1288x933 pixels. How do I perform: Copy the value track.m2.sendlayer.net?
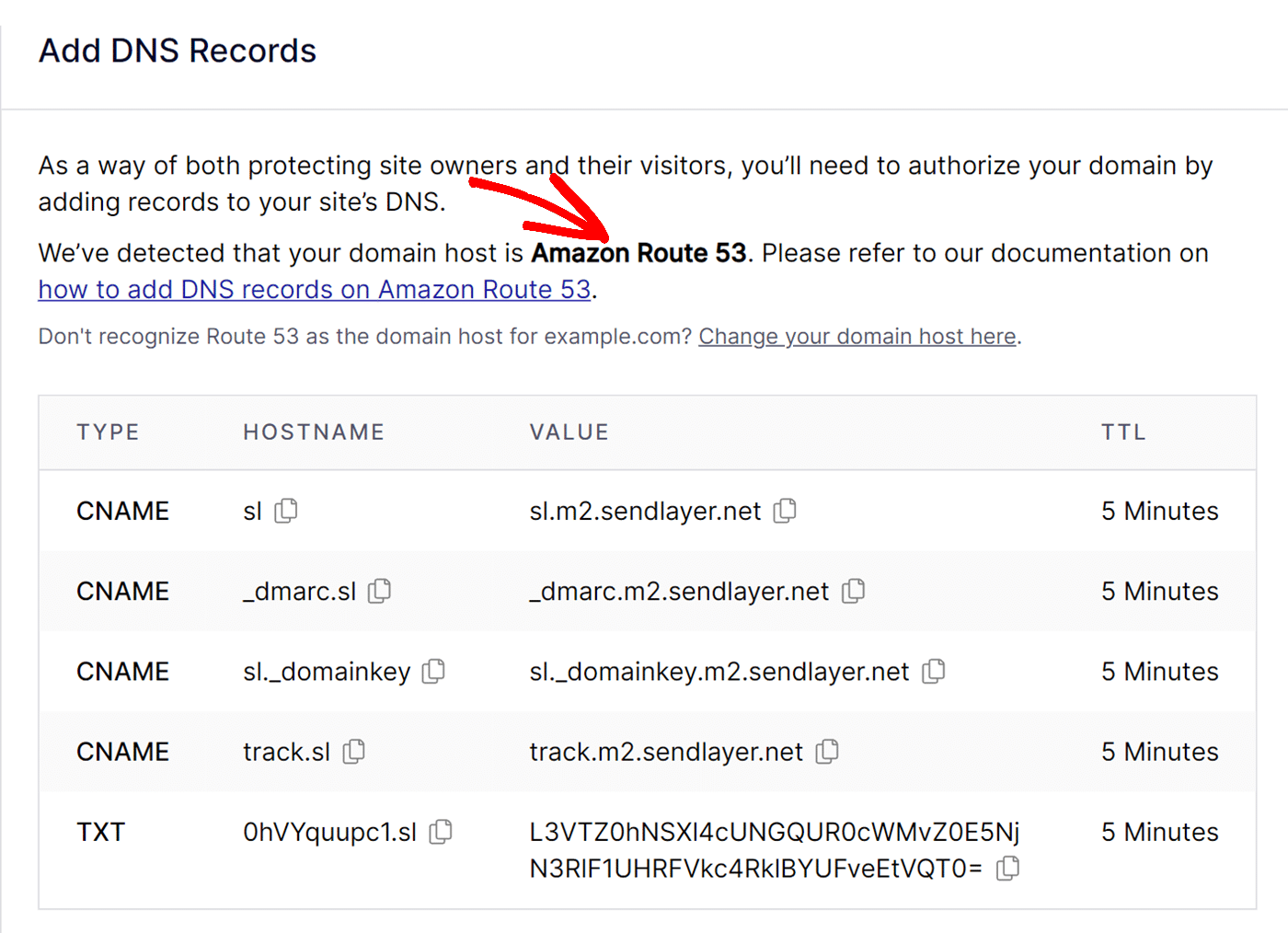pos(827,752)
